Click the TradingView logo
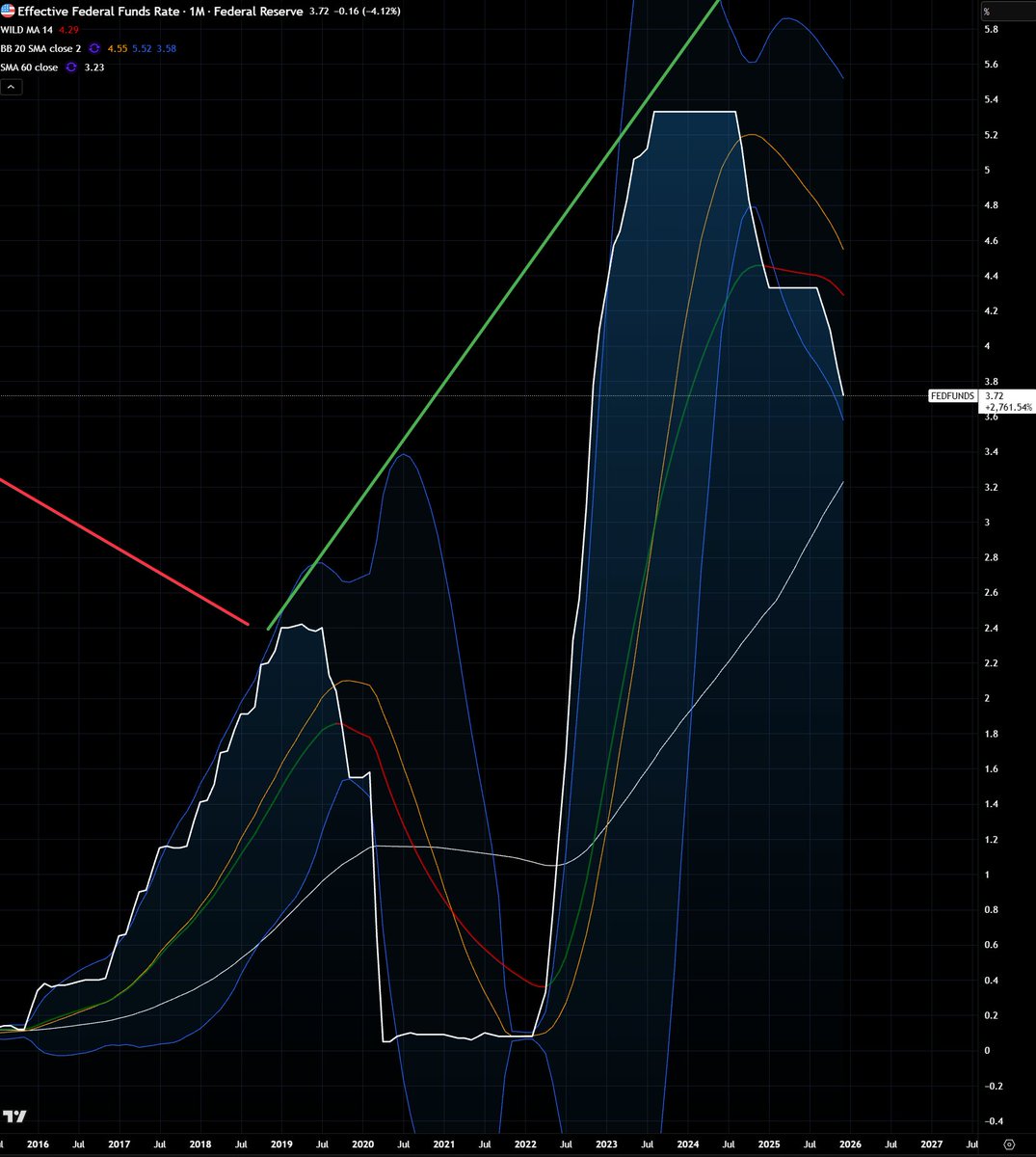This screenshot has height=1157, width=1036. click(x=13, y=1117)
